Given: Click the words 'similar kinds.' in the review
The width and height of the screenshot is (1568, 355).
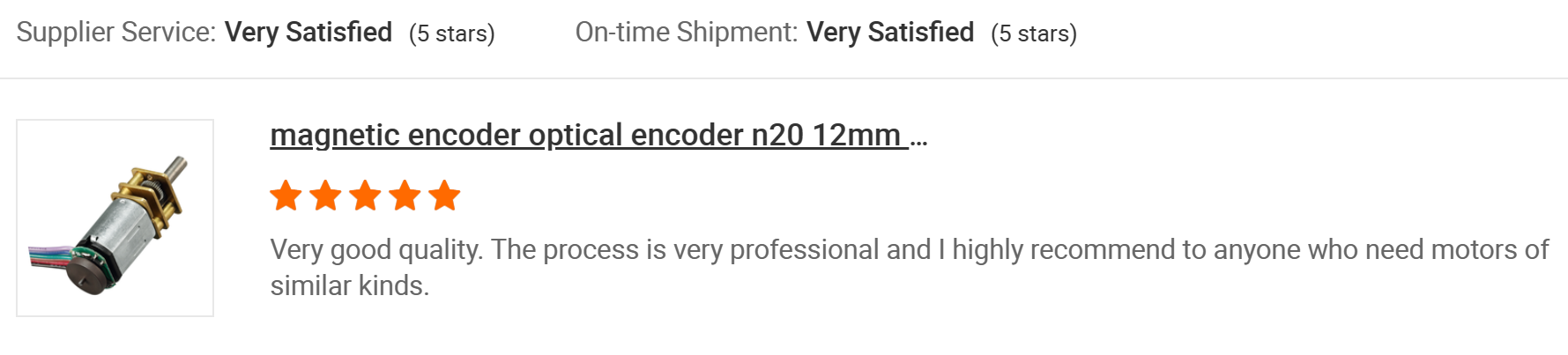Looking at the screenshot, I should pos(349,285).
